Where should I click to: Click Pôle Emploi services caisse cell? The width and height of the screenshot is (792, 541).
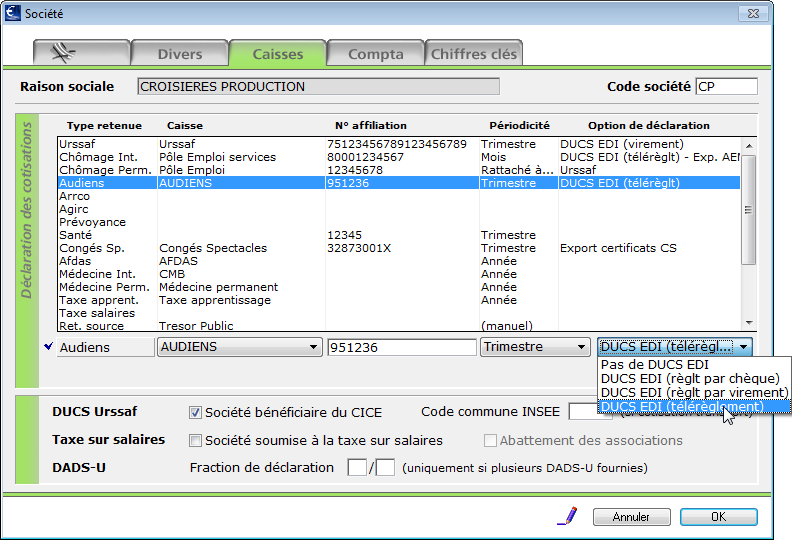pyautogui.click(x=218, y=157)
